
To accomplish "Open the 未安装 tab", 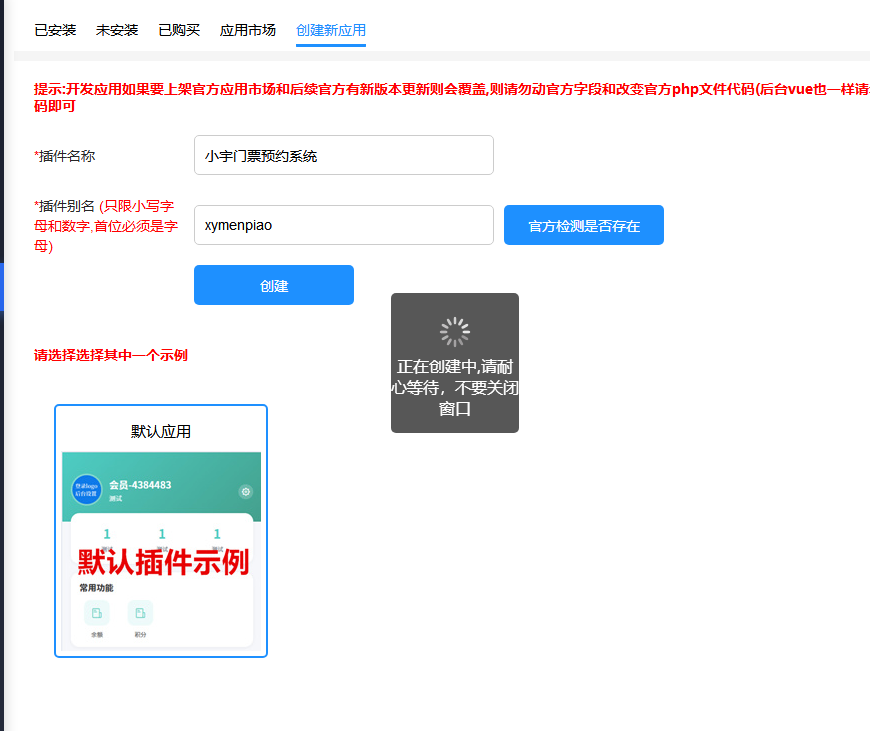I will click(x=117, y=30).
